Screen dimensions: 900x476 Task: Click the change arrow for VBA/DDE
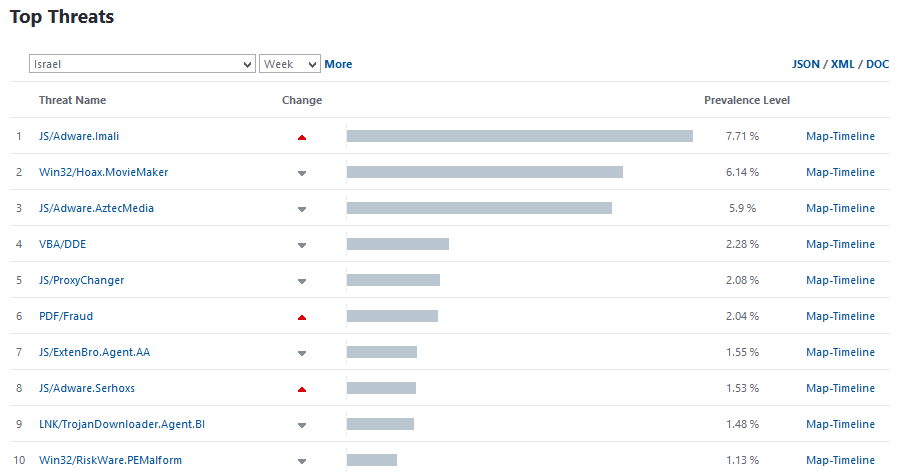coord(302,245)
